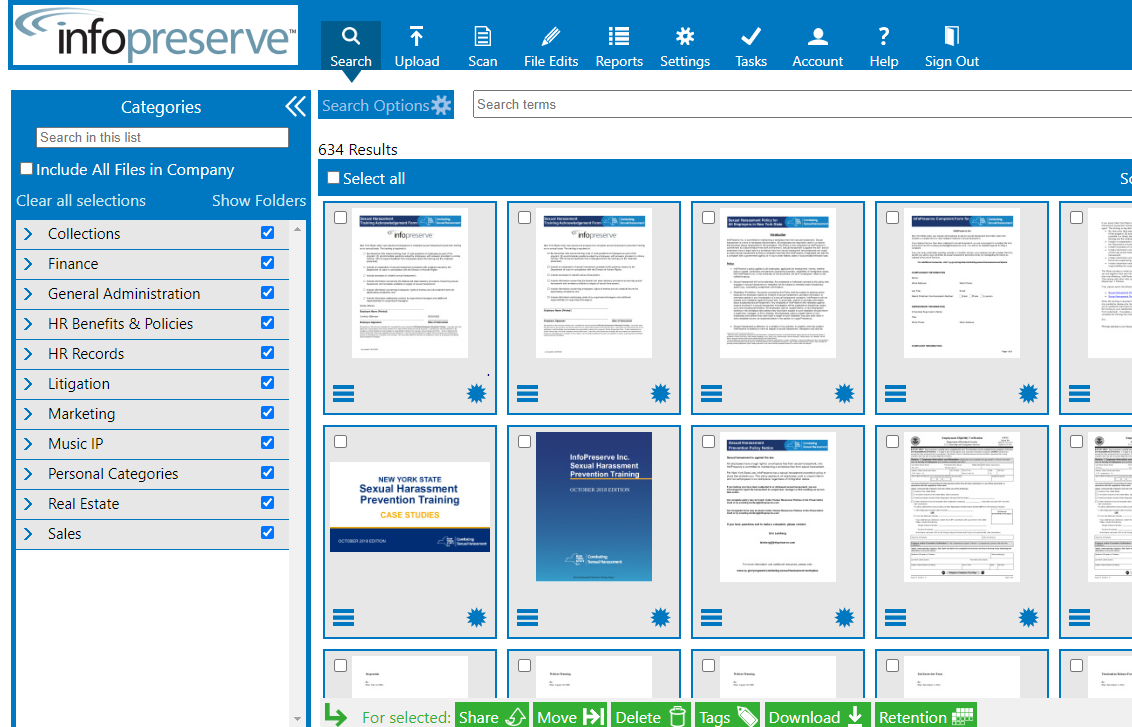
Task: Open the Account page
Action: [x=817, y=42]
